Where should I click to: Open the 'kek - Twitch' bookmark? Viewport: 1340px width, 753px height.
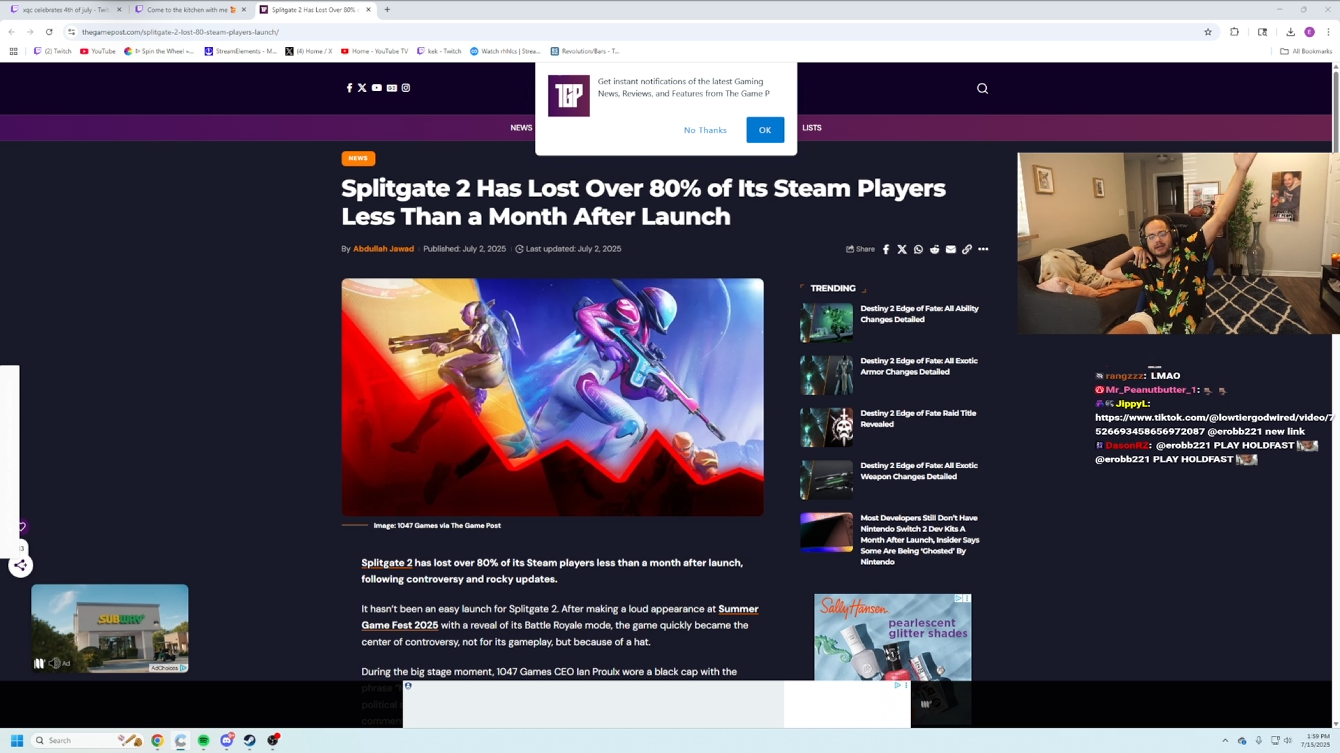[439, 51]
